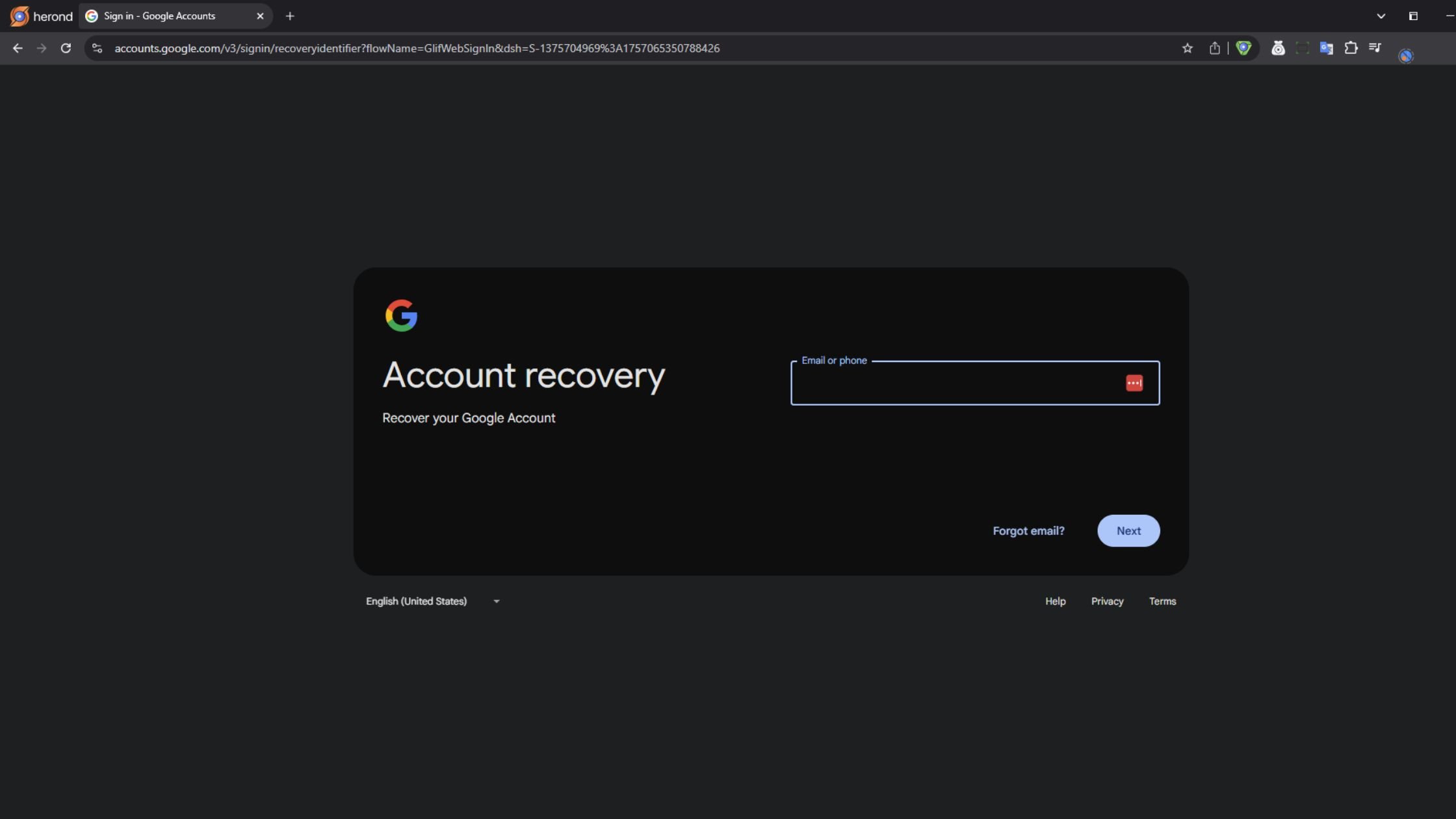1456x819 pixels.
Task: Click the password manager icon in email field
Action: [x=1134, y=383]
